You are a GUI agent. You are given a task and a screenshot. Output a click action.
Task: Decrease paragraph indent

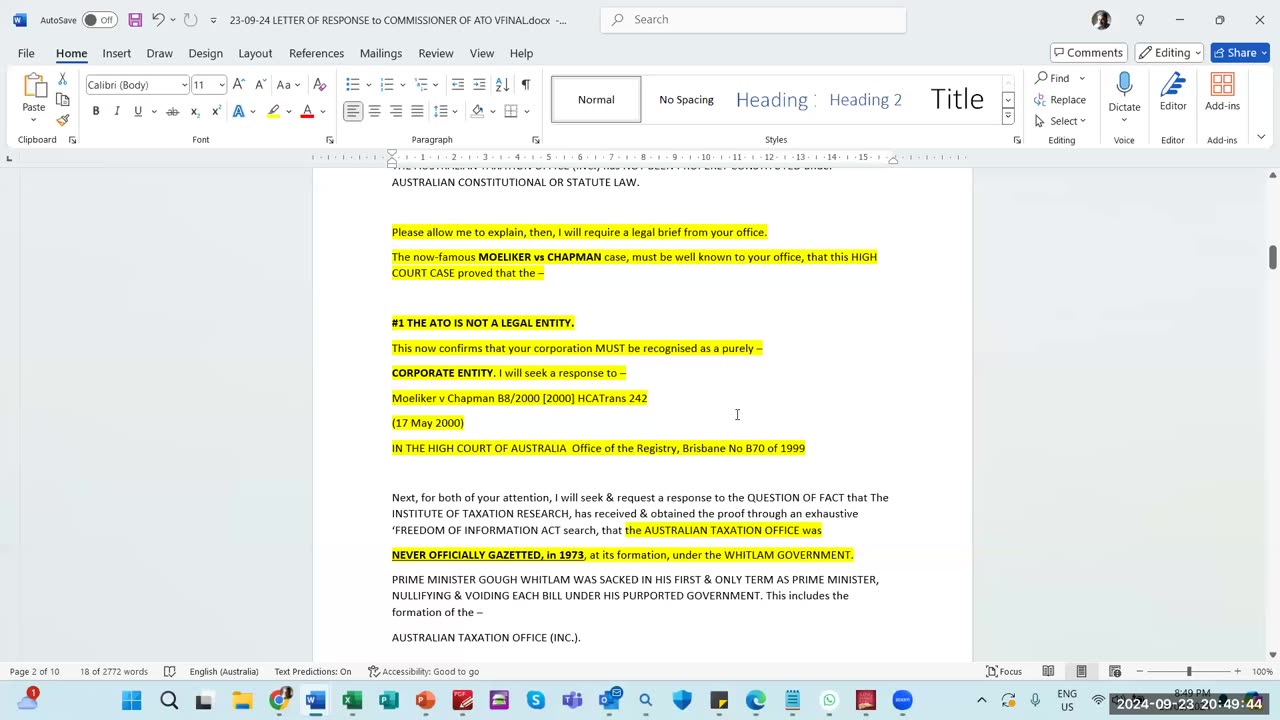(457, 85)
